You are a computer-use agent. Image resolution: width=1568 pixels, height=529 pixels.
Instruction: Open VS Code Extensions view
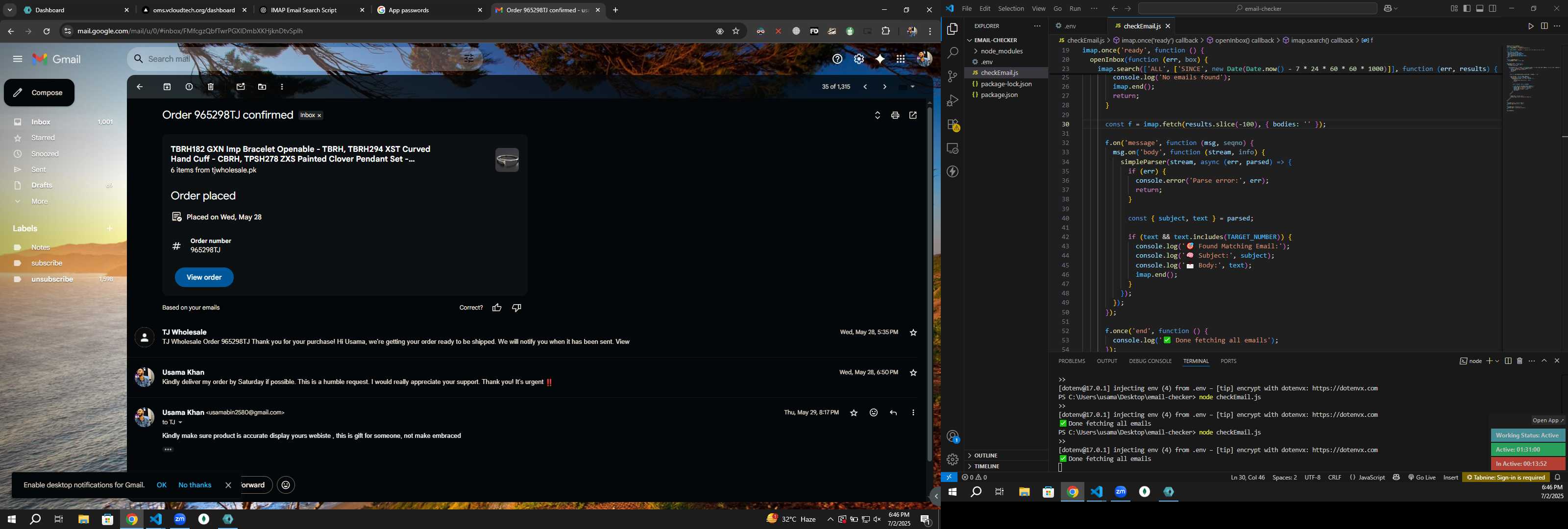(953, 125)
